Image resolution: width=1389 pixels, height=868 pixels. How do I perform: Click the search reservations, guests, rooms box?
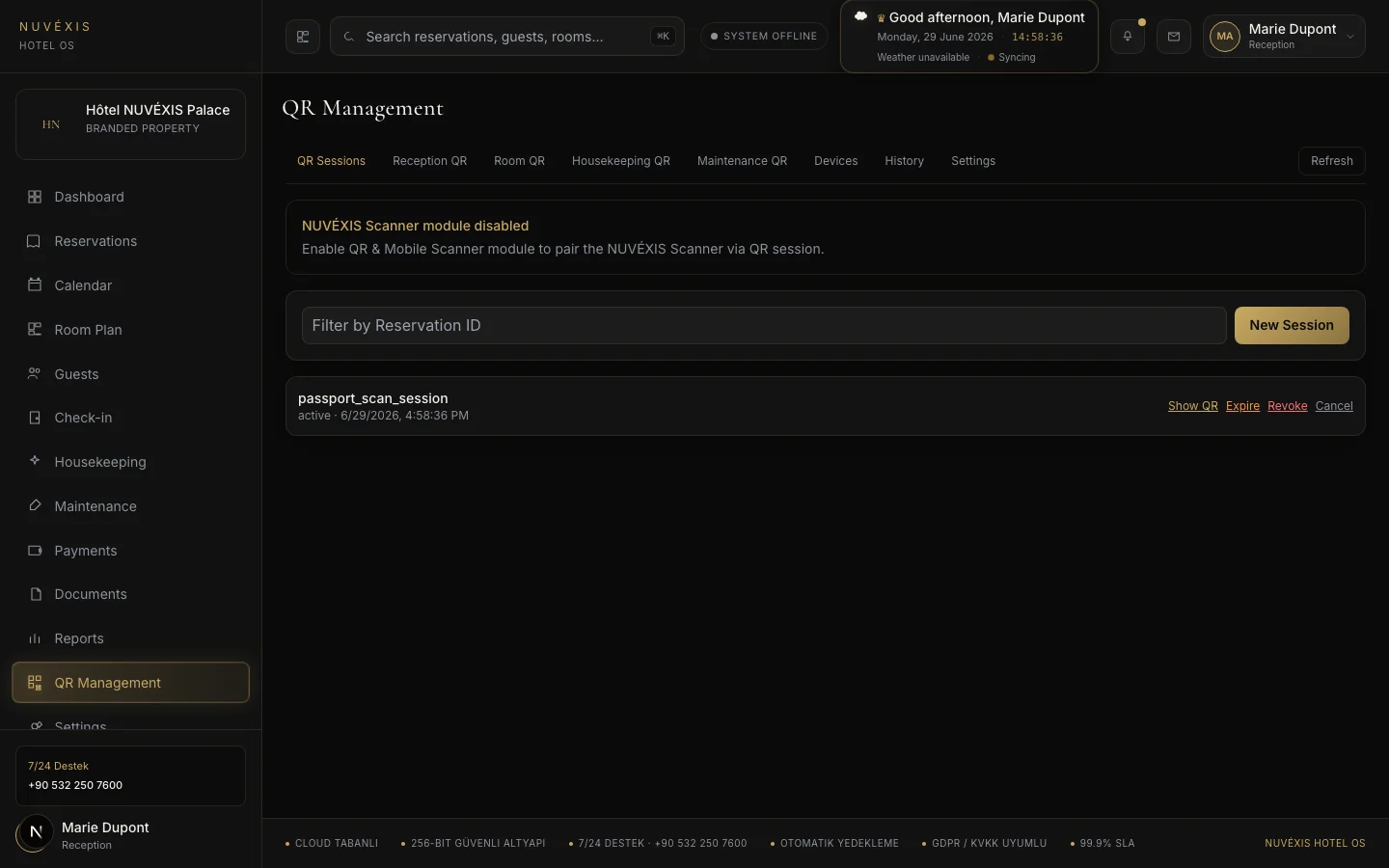click(x=507, y=37)
